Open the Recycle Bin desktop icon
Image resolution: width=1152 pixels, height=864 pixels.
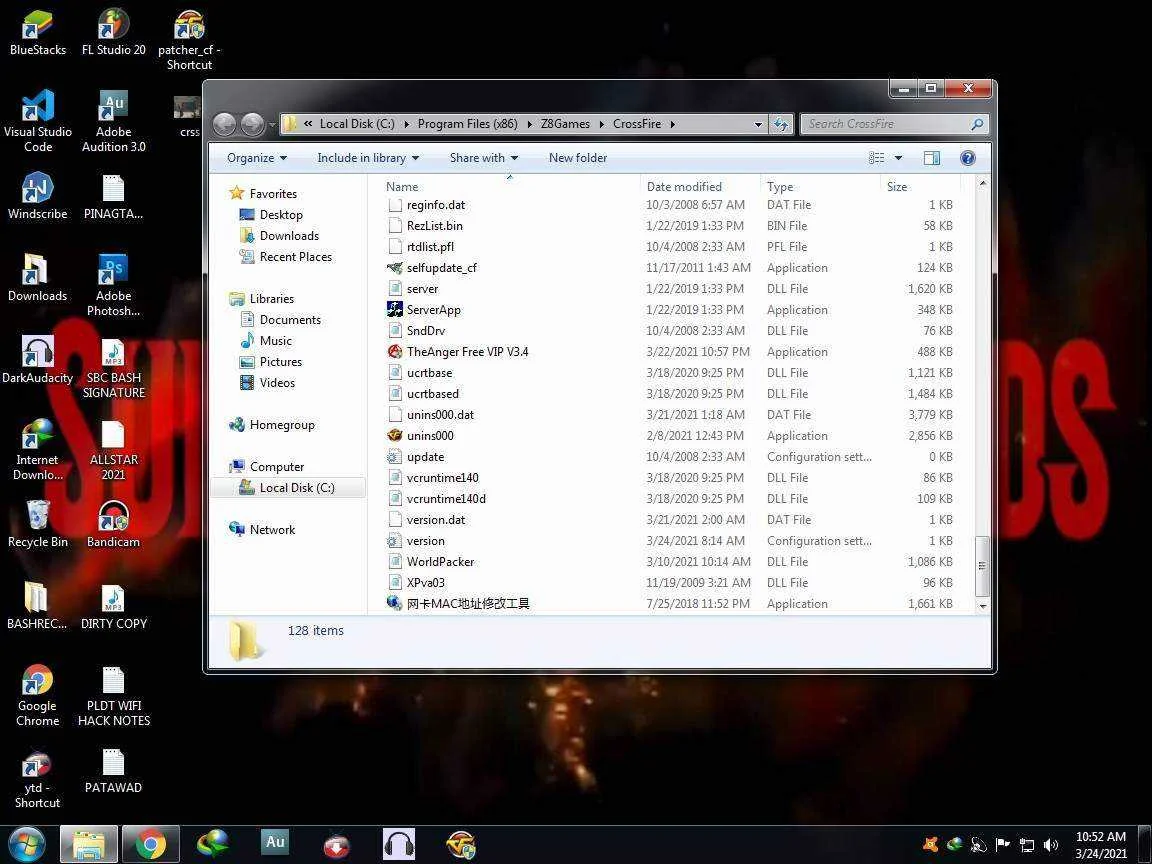click(x=37, y=524)
